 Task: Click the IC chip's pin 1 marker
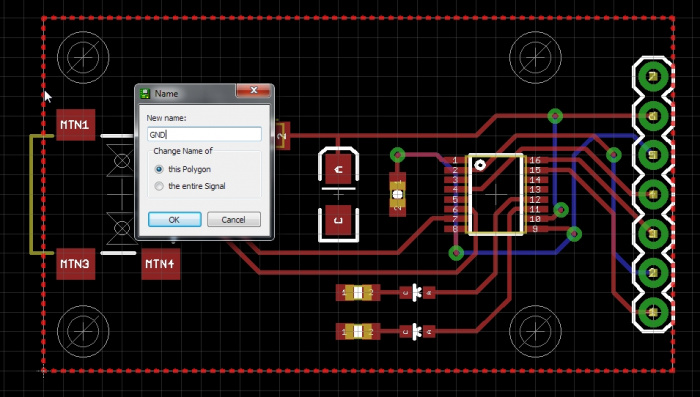point(480,165)
